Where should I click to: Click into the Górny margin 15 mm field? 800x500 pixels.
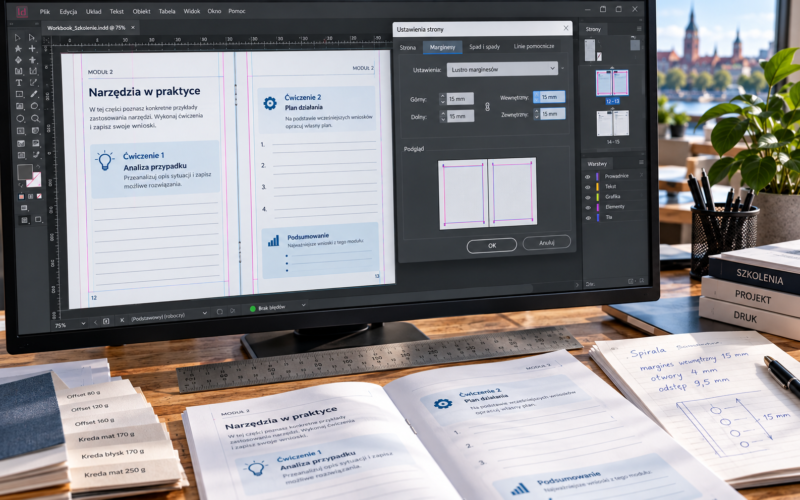[461, 99]
